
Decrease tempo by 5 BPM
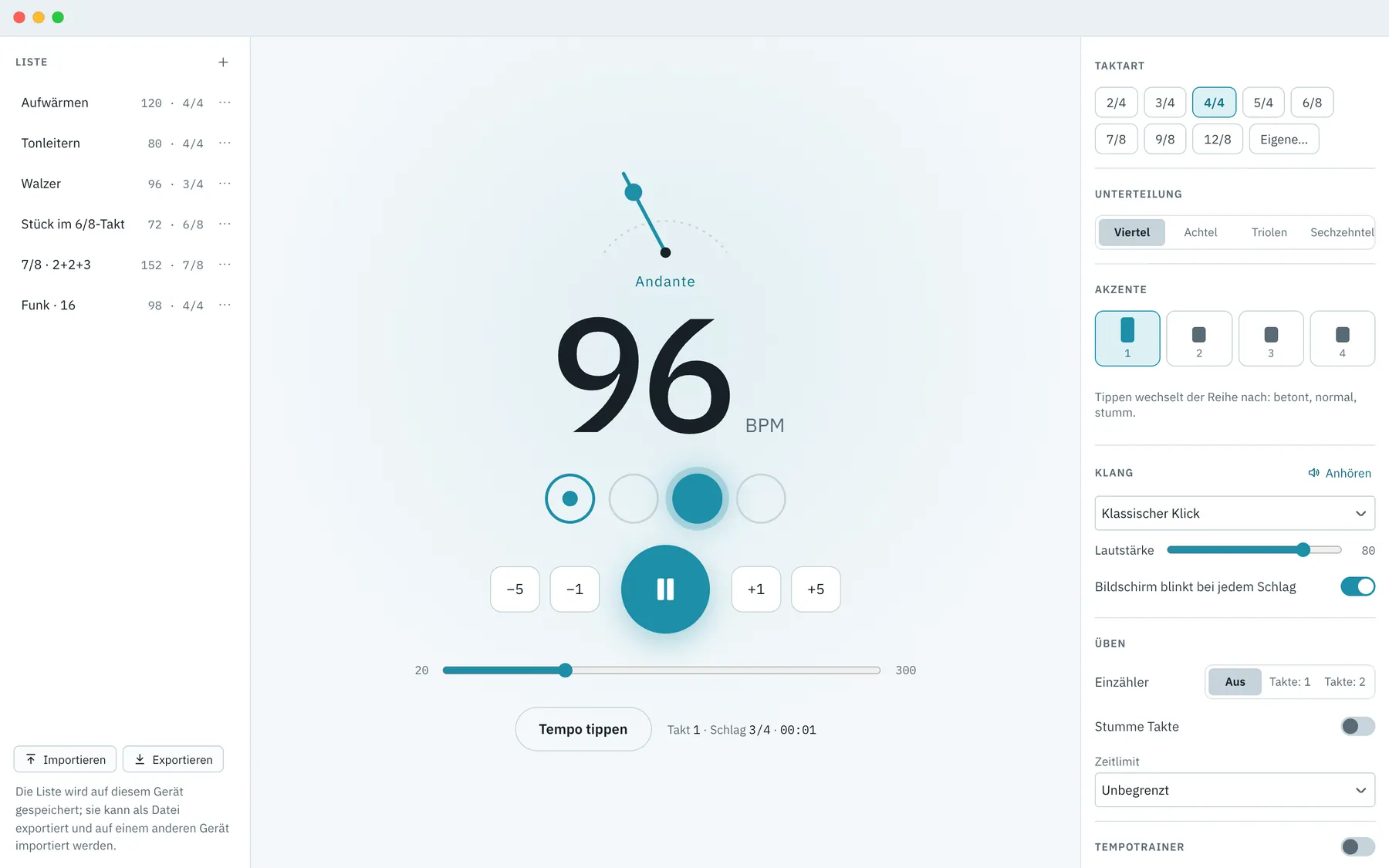tap(515, 589)
